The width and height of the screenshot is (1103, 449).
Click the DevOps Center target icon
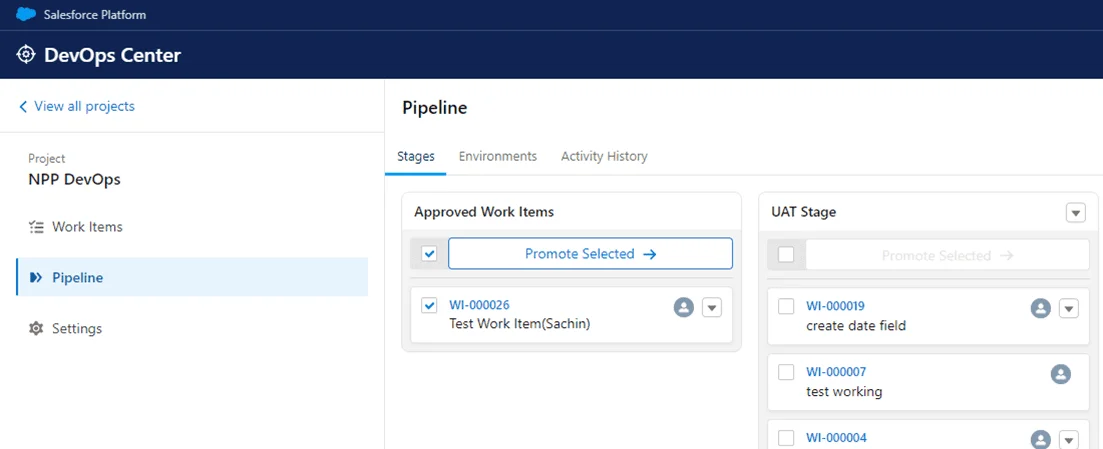[x=25, y=55]
